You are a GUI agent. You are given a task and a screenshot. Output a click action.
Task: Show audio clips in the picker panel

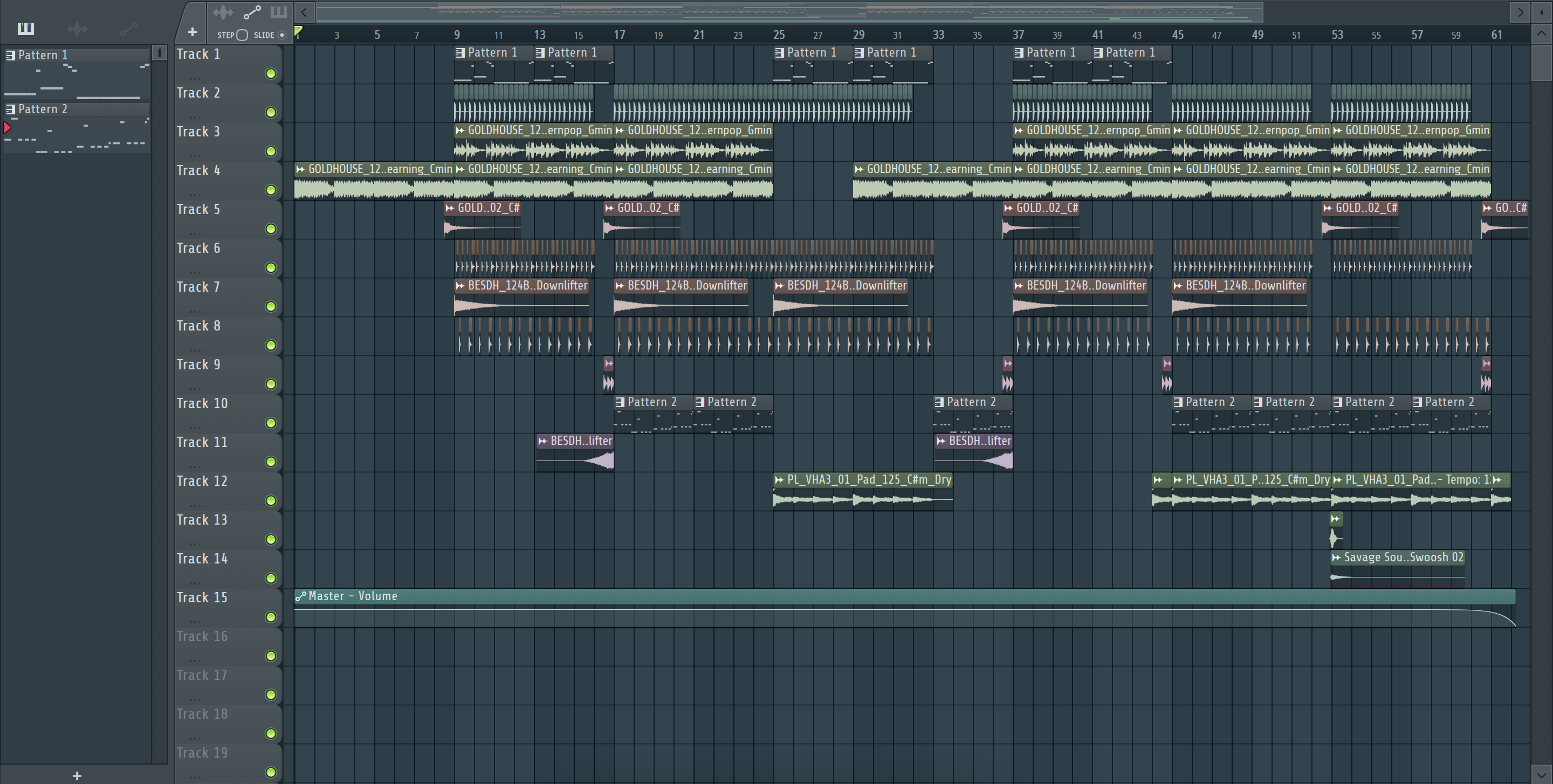point(77,29)
